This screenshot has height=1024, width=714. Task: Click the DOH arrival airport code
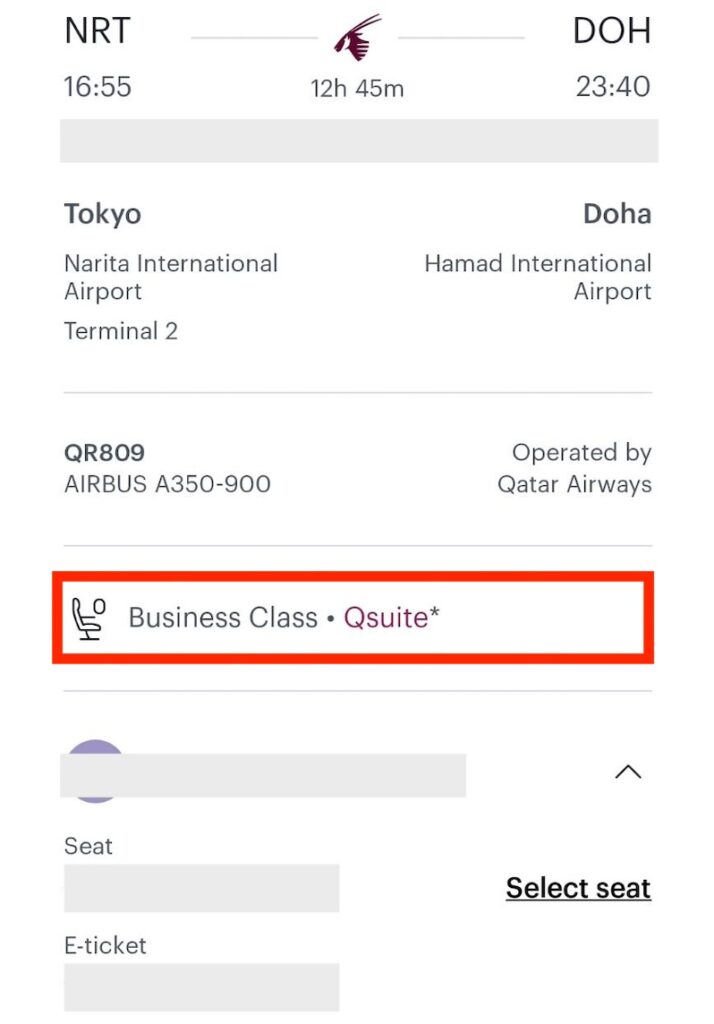click(x=611, y=31)
